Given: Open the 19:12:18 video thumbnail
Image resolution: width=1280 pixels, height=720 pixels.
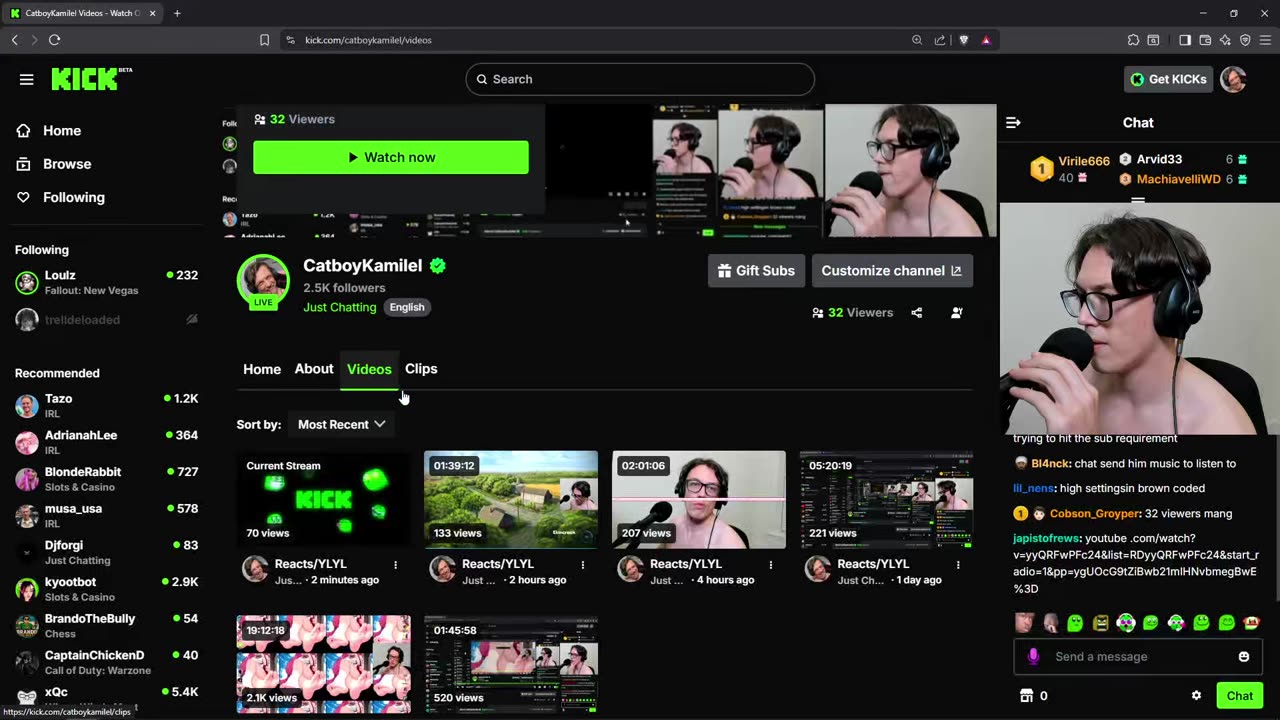Looking at the screenshot, I should point(323,664).
